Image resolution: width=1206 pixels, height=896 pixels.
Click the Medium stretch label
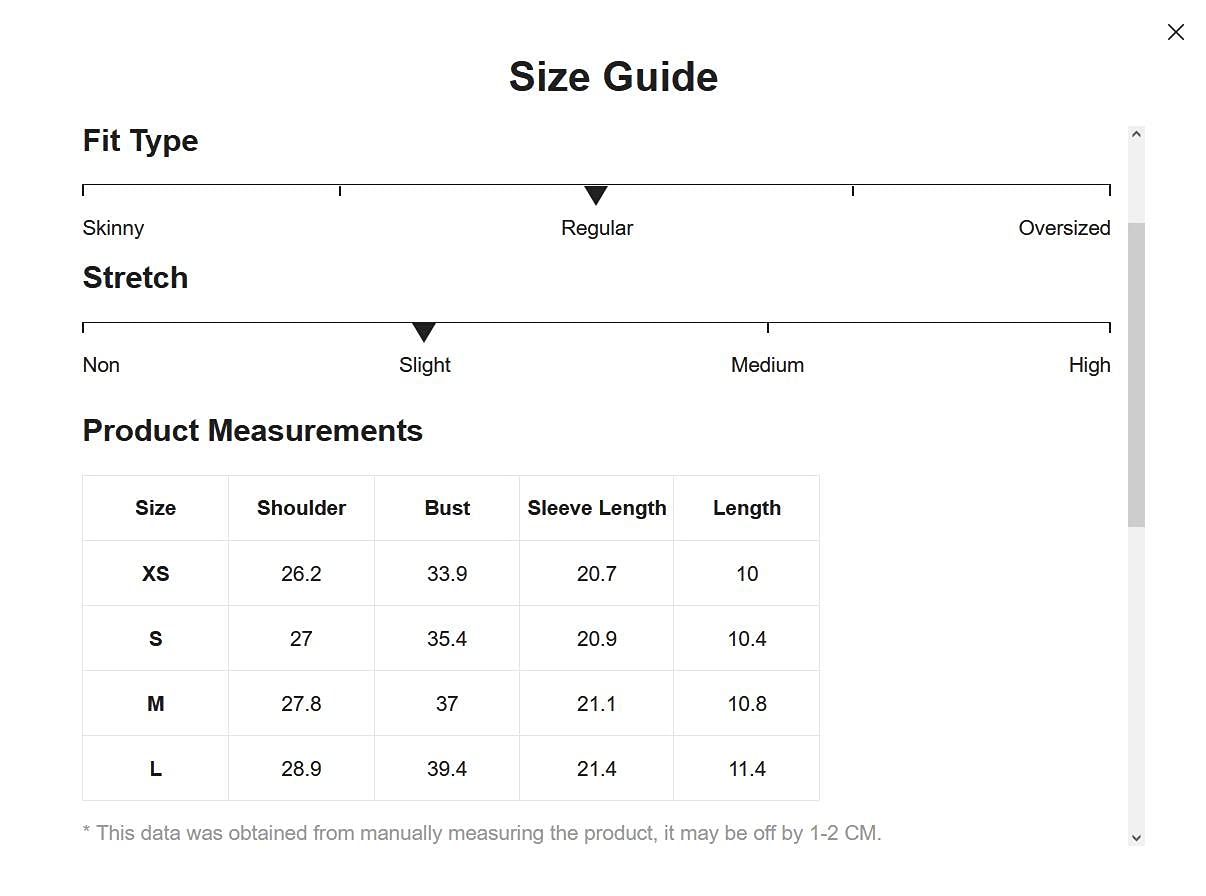767,365
